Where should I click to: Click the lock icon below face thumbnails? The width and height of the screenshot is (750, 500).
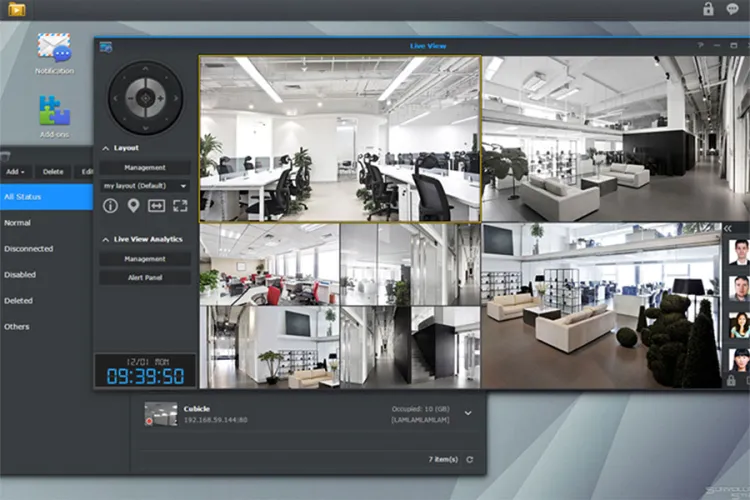point(731,381)
